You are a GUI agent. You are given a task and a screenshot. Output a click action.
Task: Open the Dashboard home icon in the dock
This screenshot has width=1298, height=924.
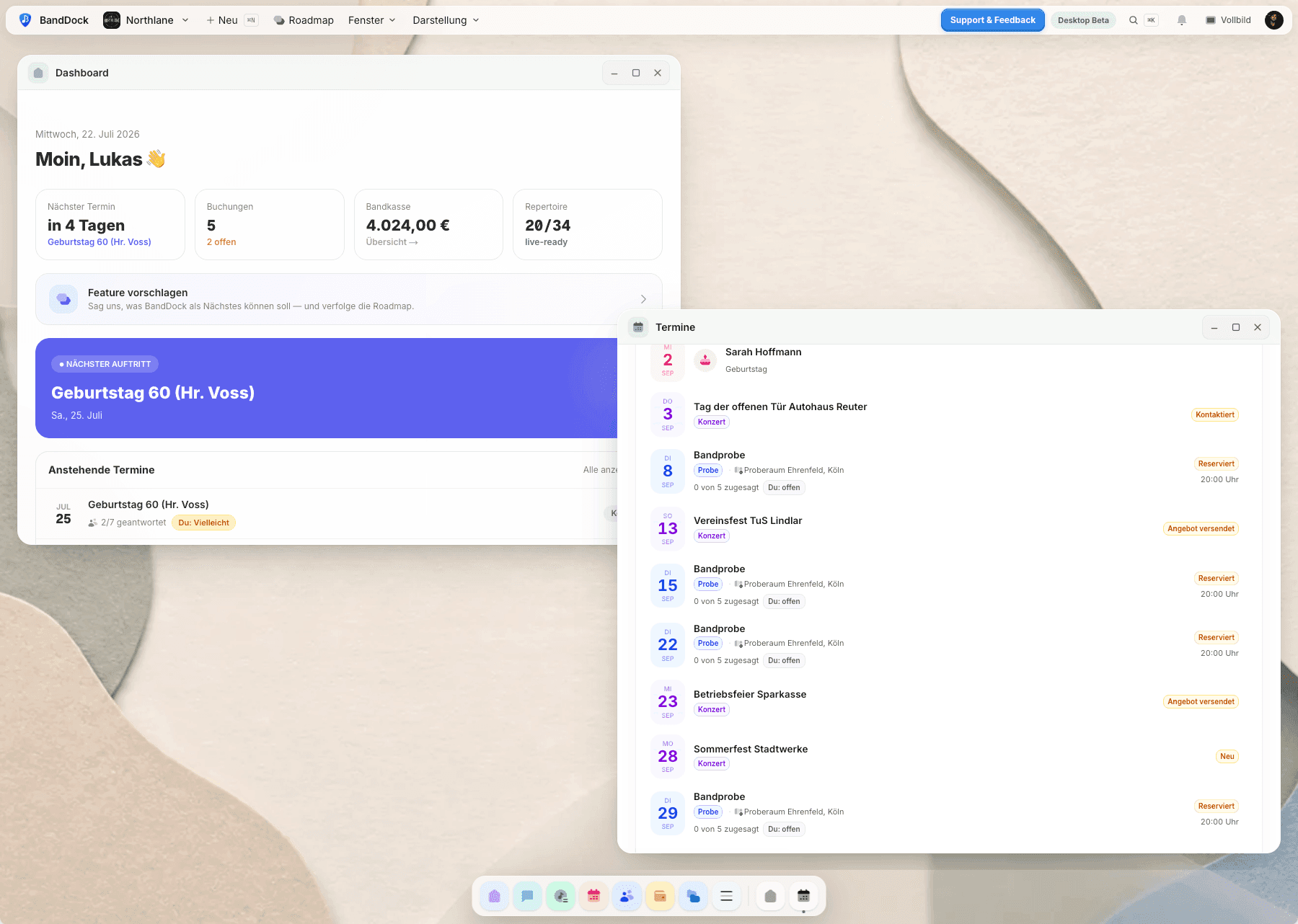coord(494,896)
